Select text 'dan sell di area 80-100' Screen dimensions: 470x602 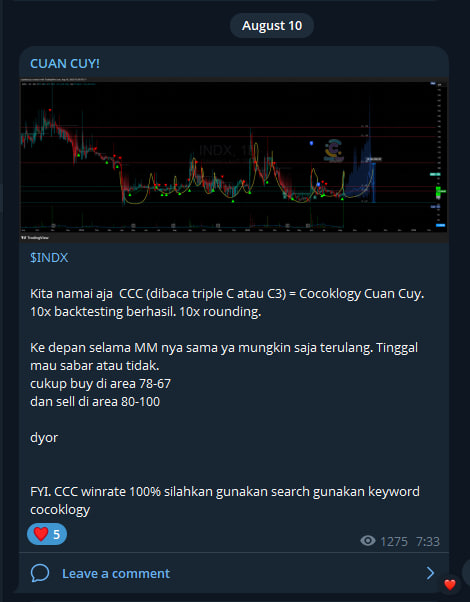[95, 402]
